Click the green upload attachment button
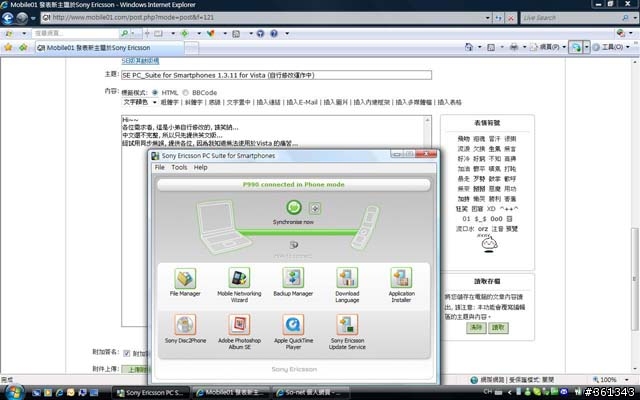640x400 pixels. pyautogui.click(x=136, y=369)
